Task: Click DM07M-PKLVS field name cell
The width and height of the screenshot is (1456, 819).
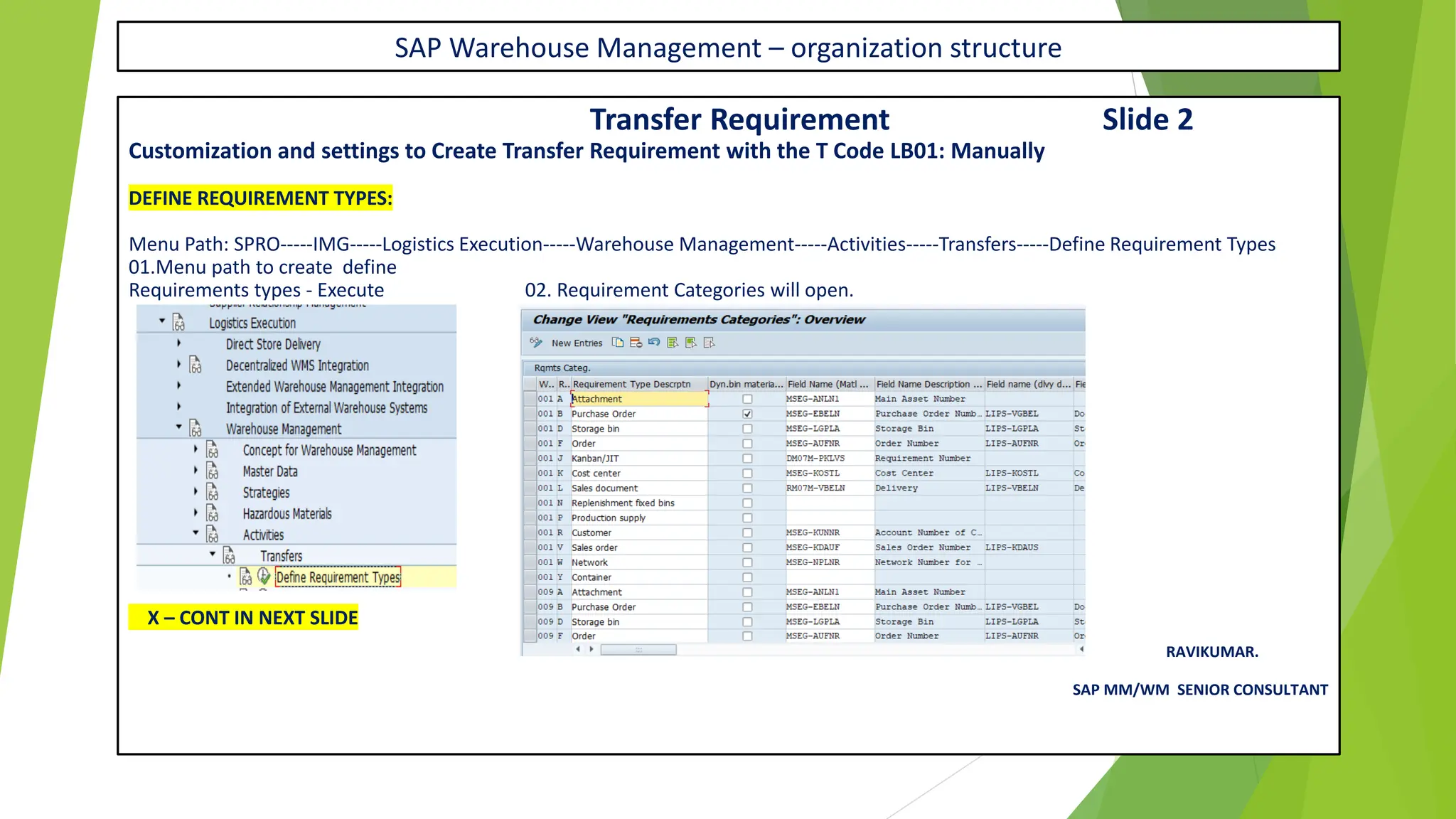Action: point(830,459)
